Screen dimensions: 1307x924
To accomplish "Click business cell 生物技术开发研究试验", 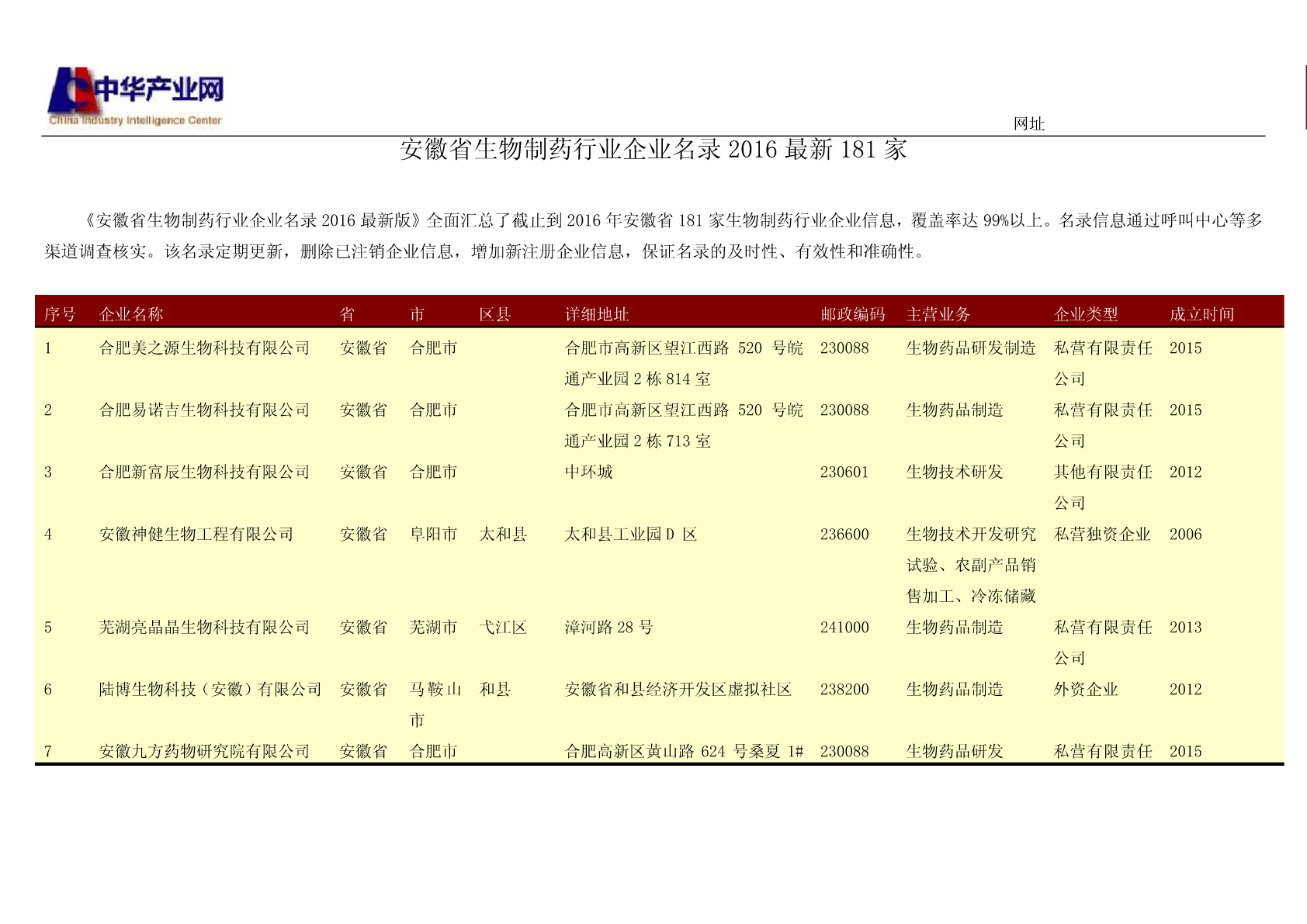I will pyautogui.click(x=971, y=550).
